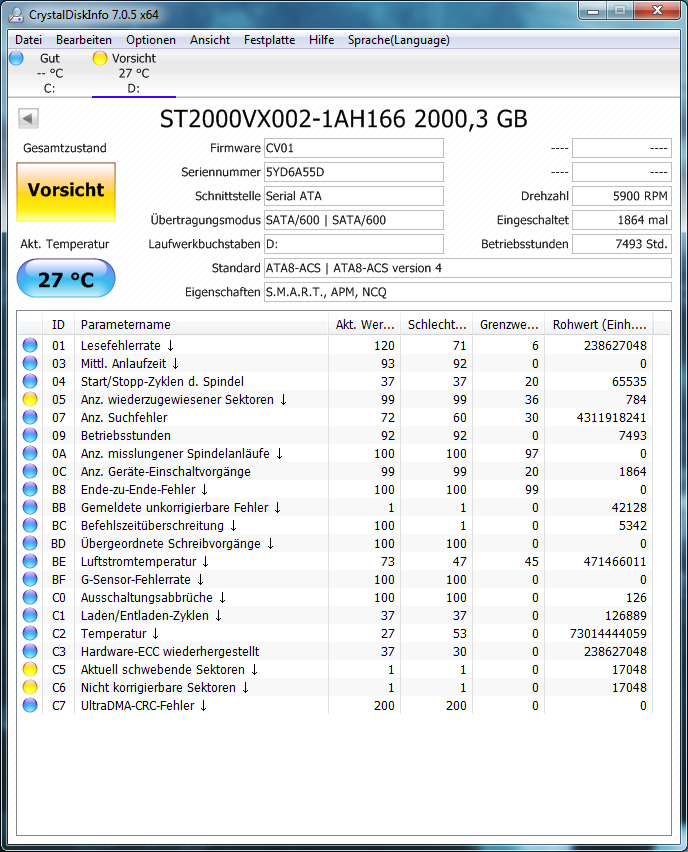688x852 pixels.
Task: Click the Firmware field CV01
Action: coord(354,148)
